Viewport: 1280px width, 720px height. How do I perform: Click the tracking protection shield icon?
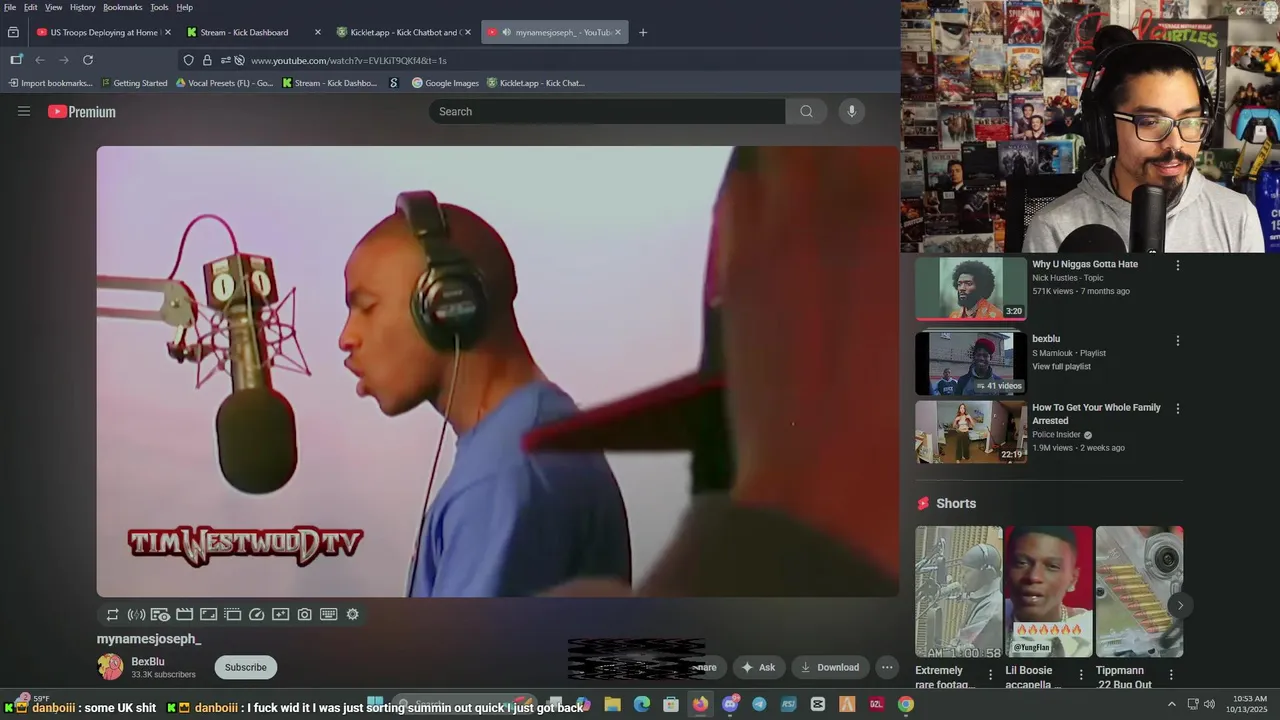point(188,60)
